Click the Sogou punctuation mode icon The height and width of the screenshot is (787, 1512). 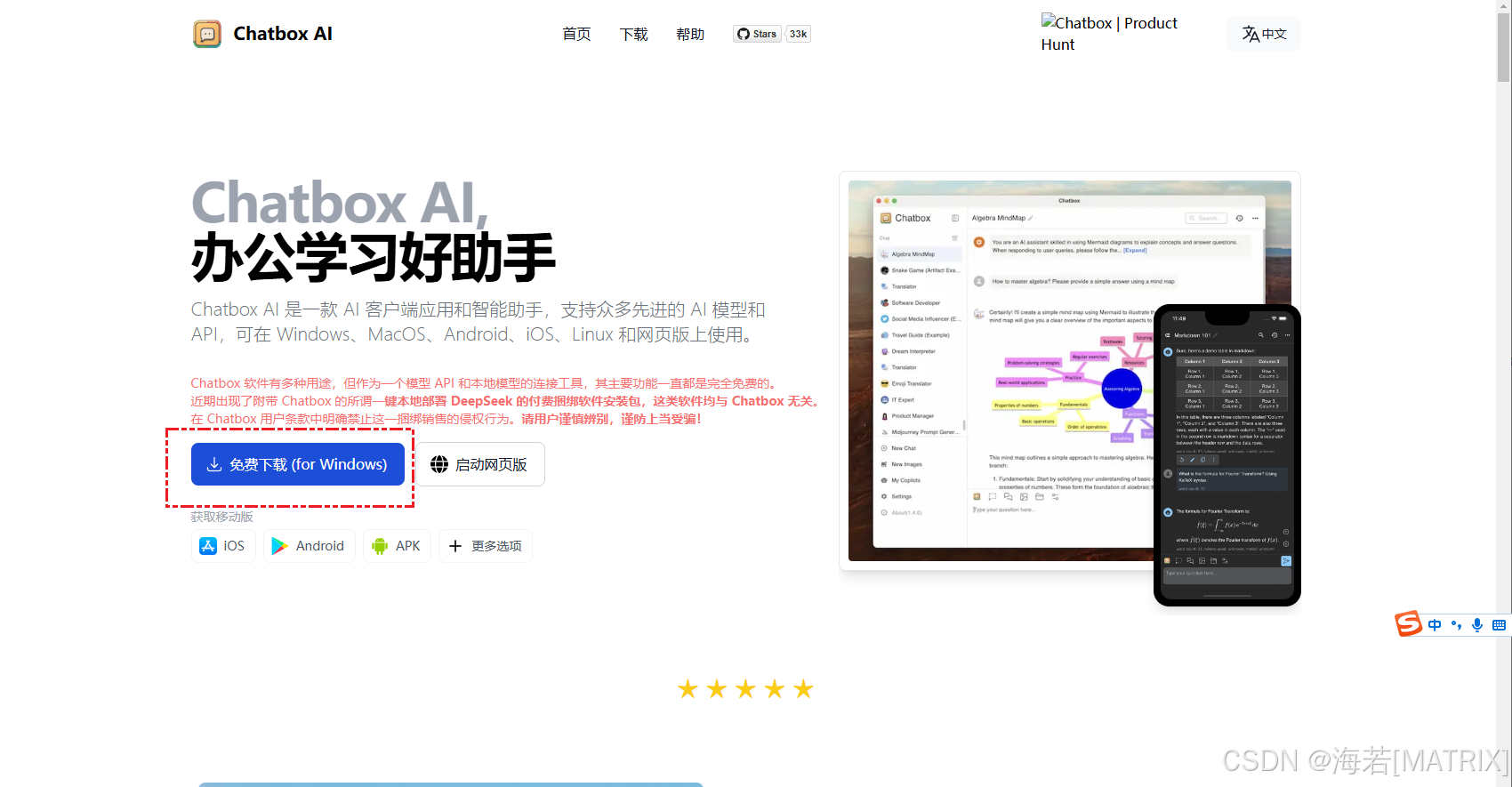tap(1457, 625)
